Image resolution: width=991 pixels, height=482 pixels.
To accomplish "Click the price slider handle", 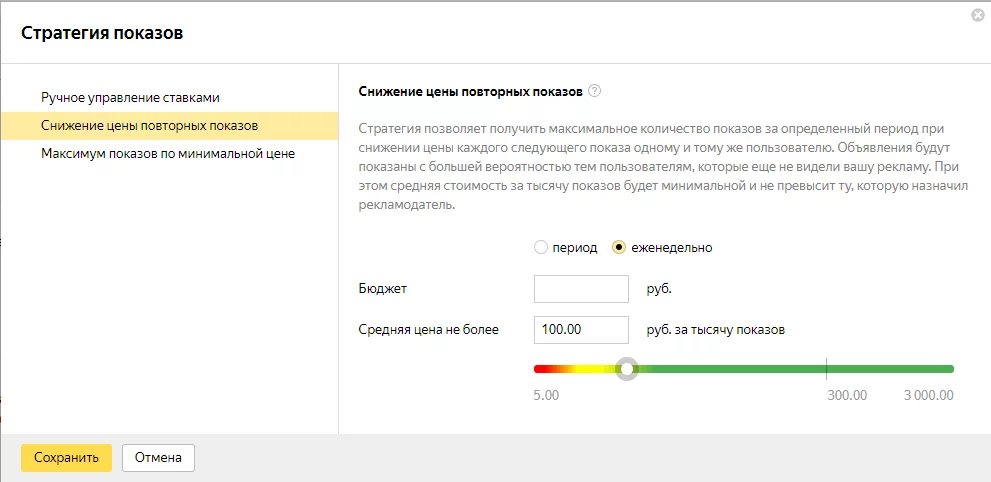I will pyautogui.click(x=627, y=369).
